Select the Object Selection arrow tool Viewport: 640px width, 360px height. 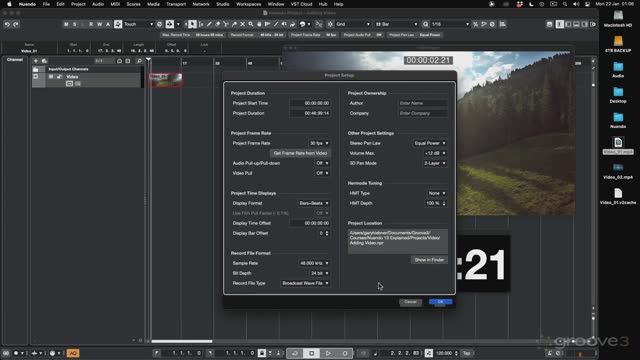(x=192, y=24)
